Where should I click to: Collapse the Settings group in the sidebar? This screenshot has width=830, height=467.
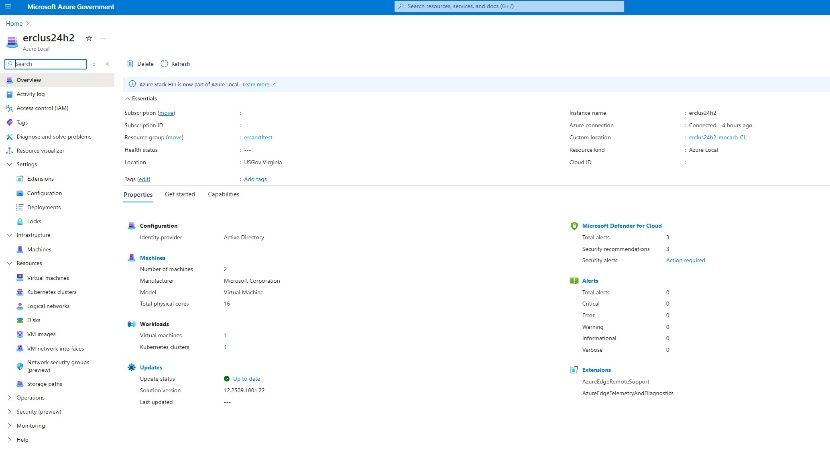click(9, 164)
